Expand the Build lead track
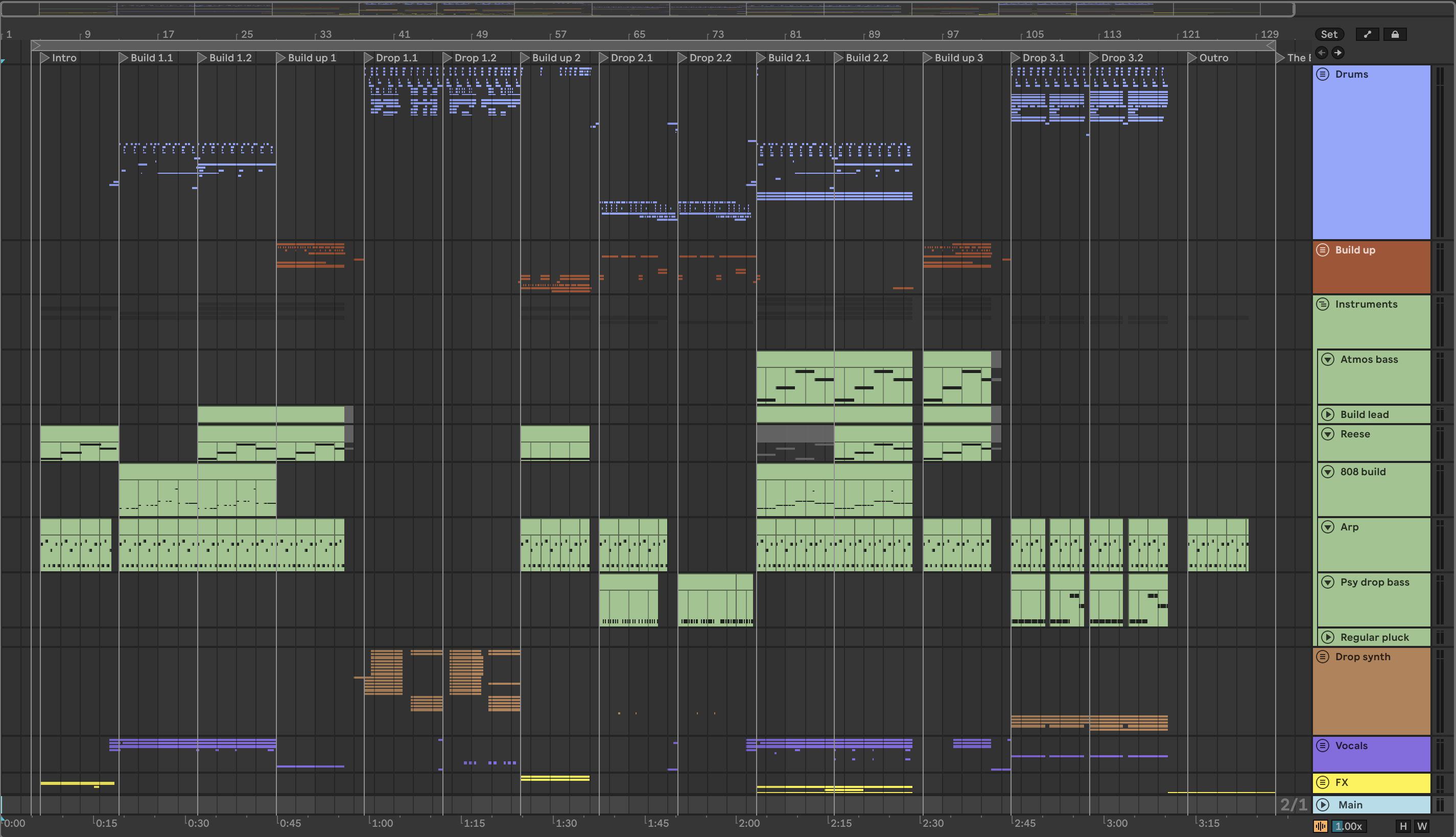 (1327, 414)
